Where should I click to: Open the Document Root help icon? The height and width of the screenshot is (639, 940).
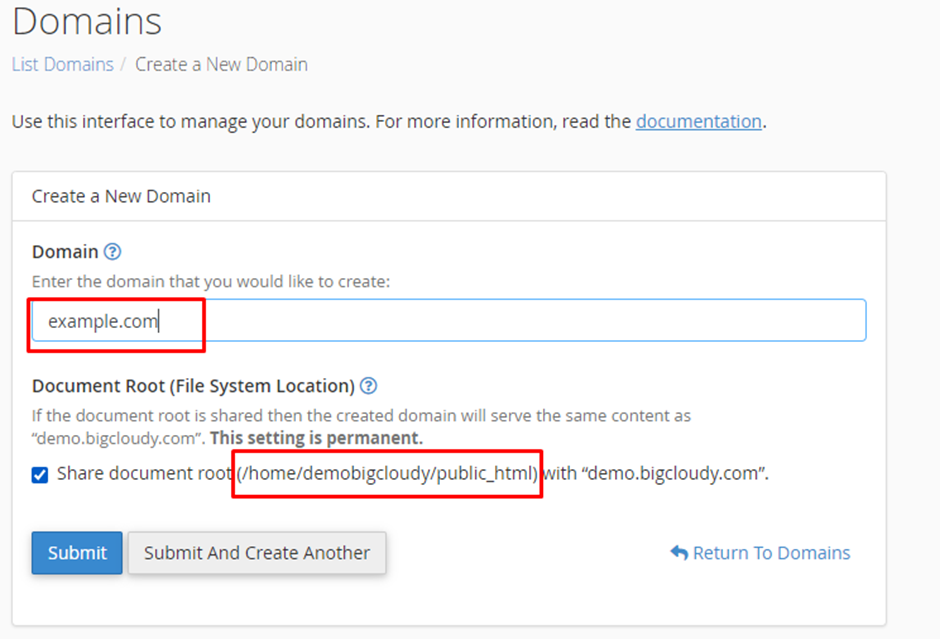point(368,386)
